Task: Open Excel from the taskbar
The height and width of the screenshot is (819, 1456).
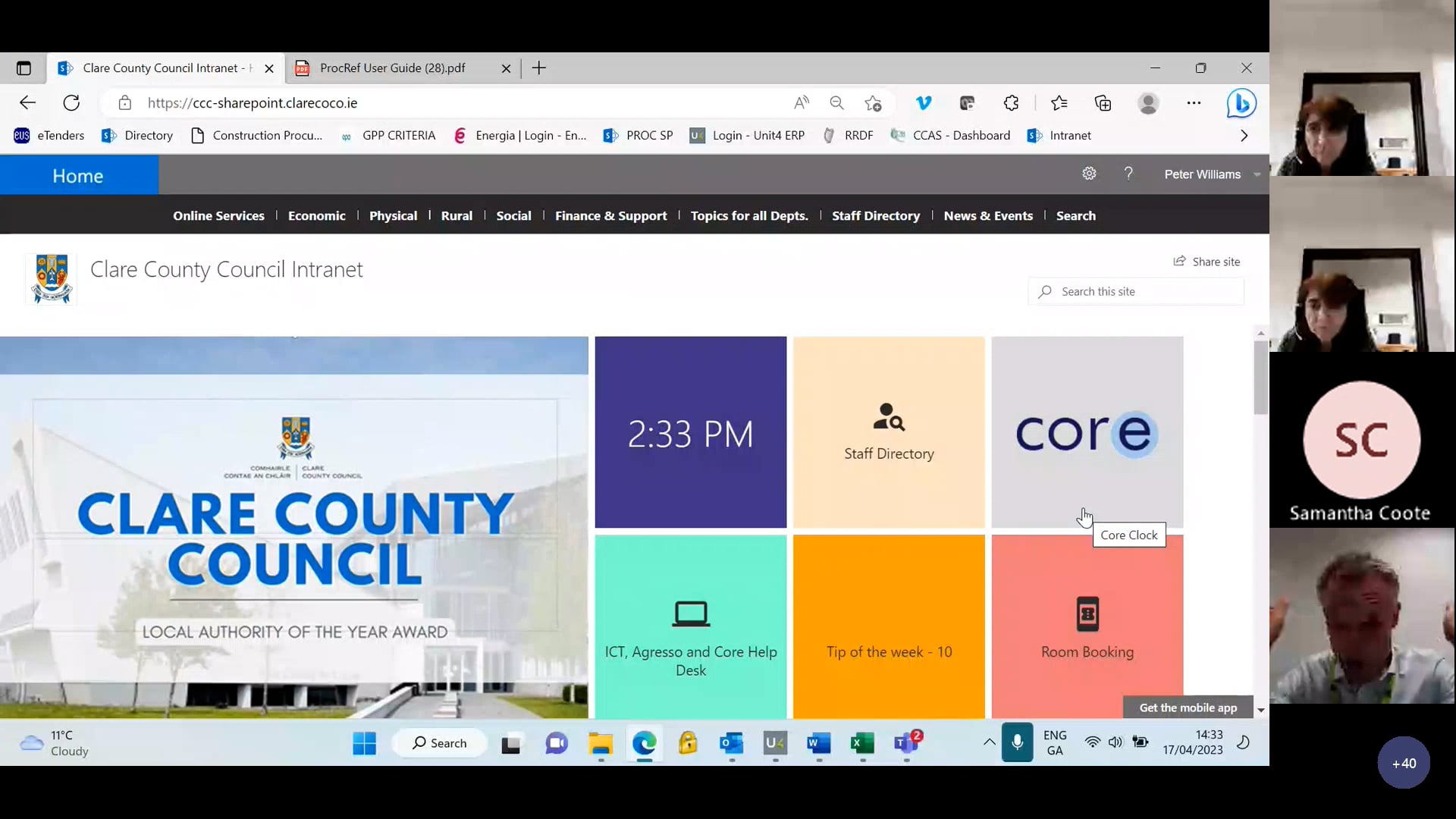Action: [862, 743]
